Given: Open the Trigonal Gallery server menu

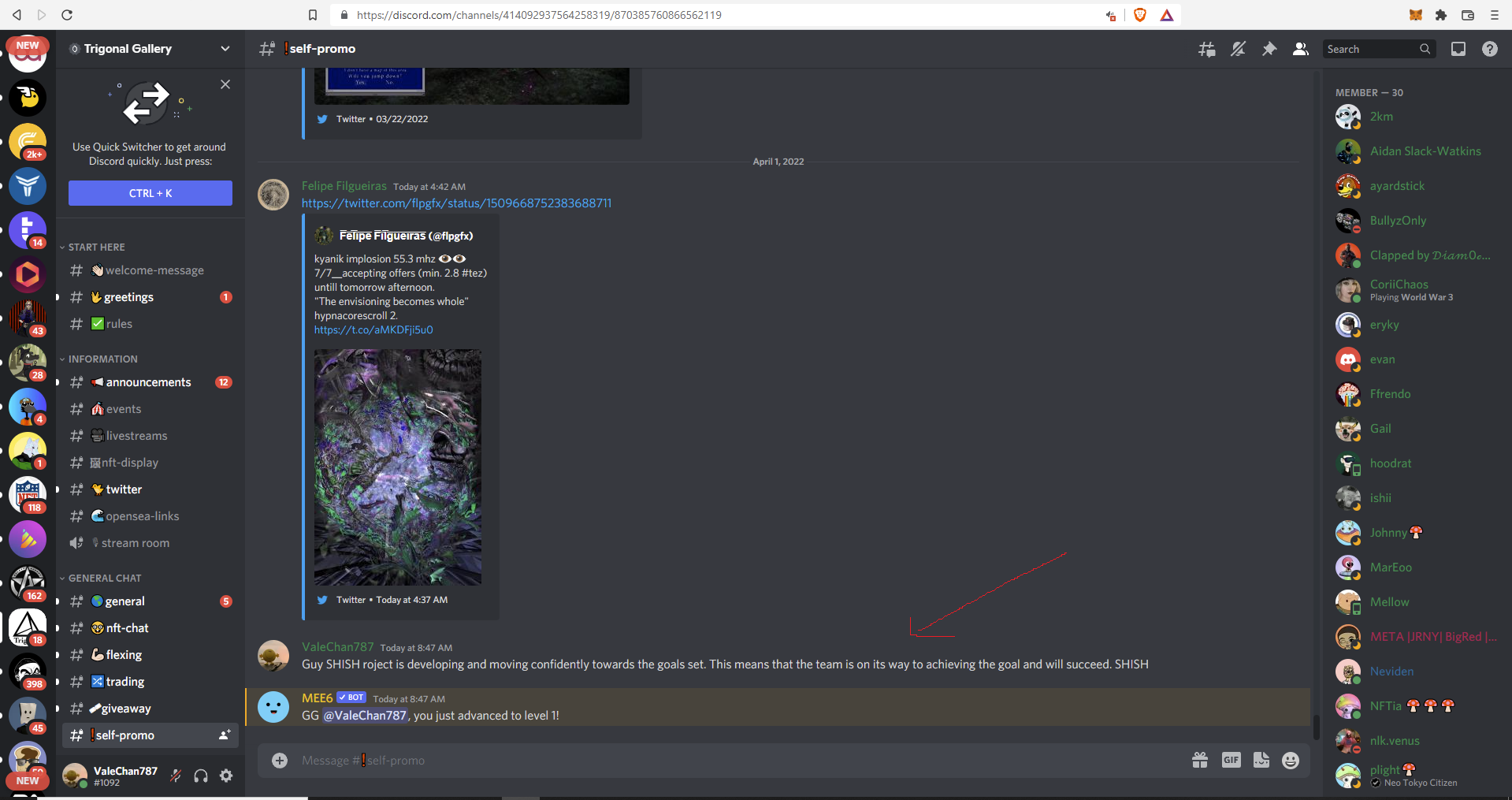Looking at the screenshot, I should [150, 49].
